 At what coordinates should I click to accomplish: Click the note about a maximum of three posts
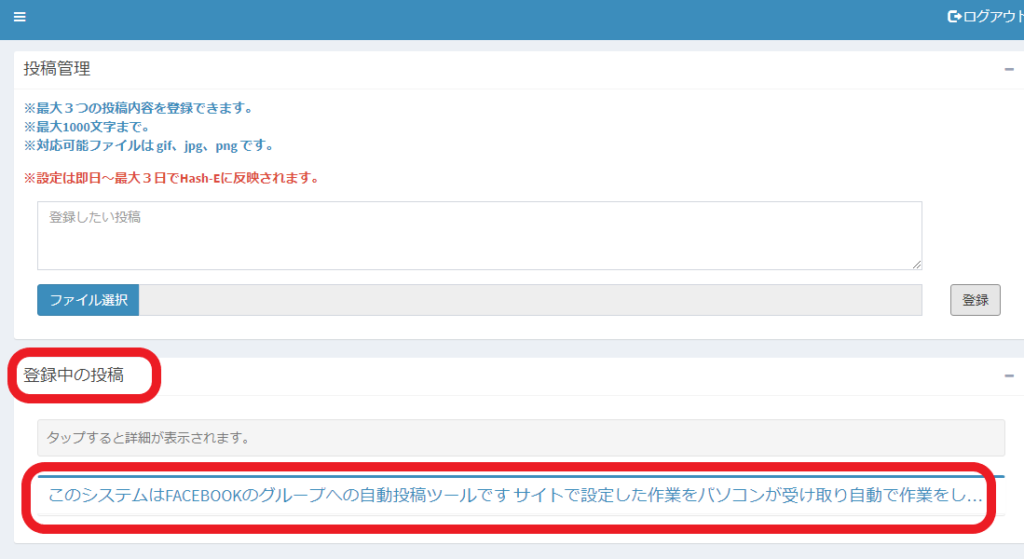click(x=139, y=108)
